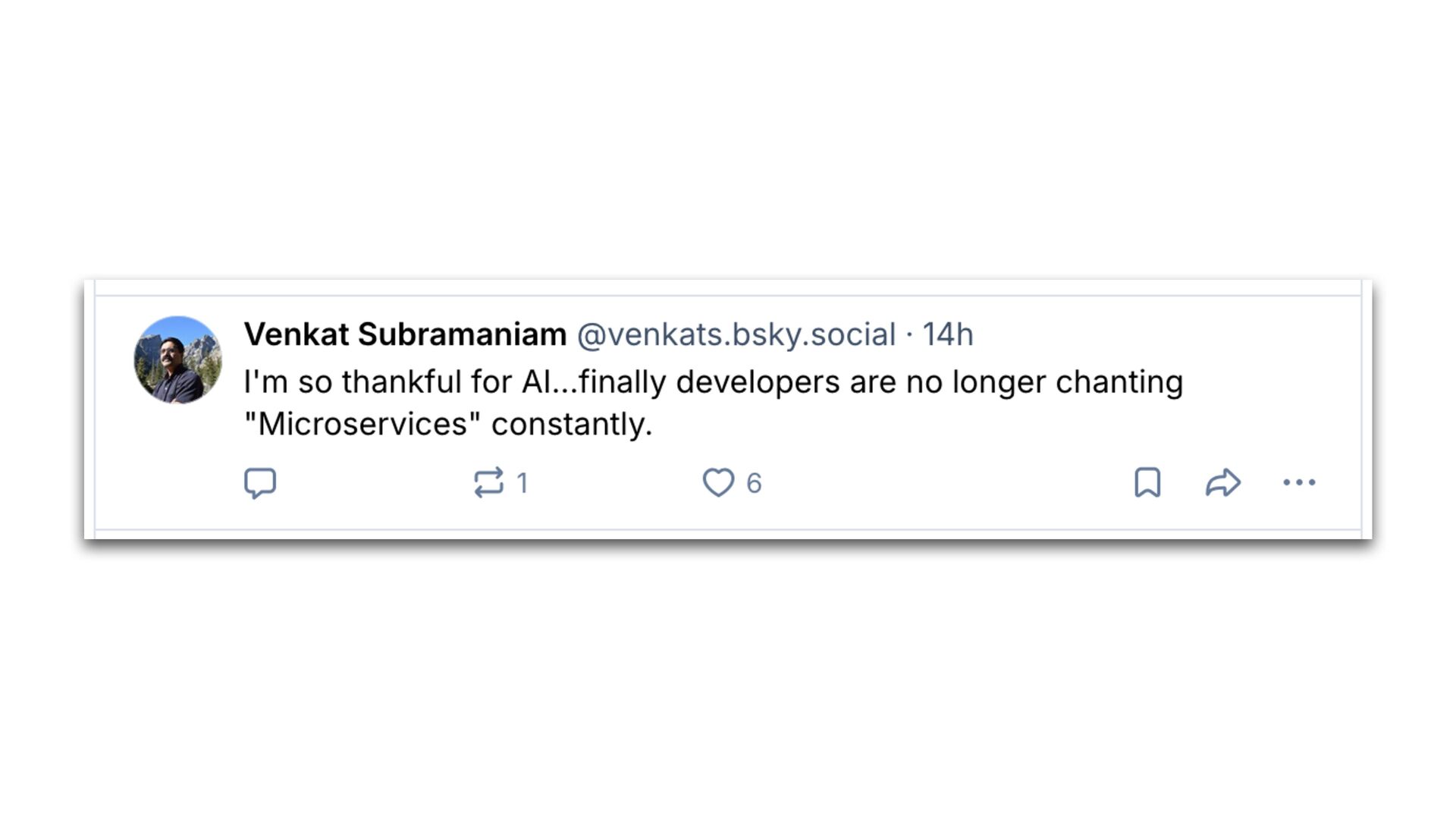Viewport: 1456px width, 819px height.
Task: Repost this post using the arrows icon
Action: pos(488,483)
